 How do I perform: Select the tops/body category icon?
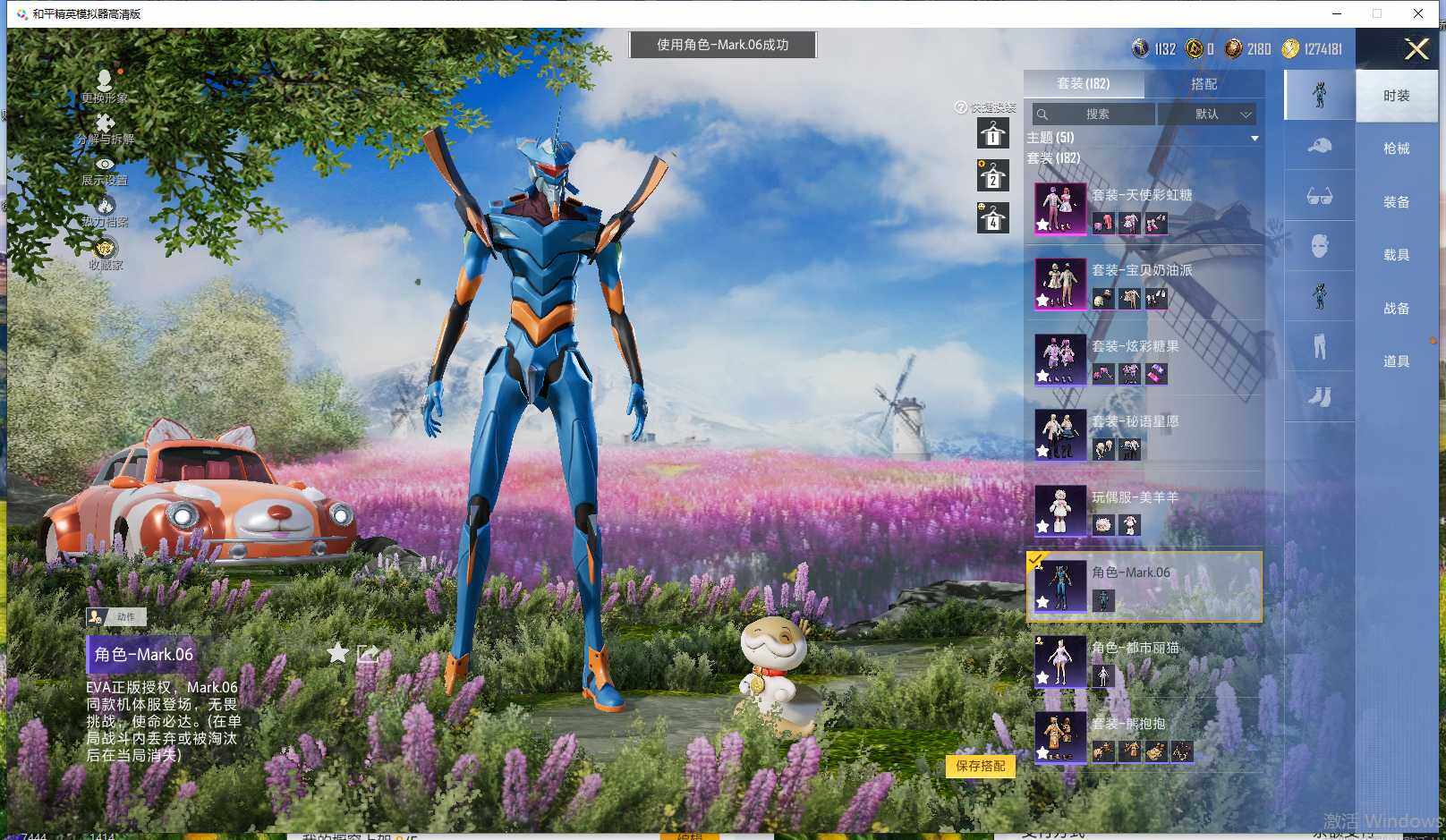[x=1320, y=296]
